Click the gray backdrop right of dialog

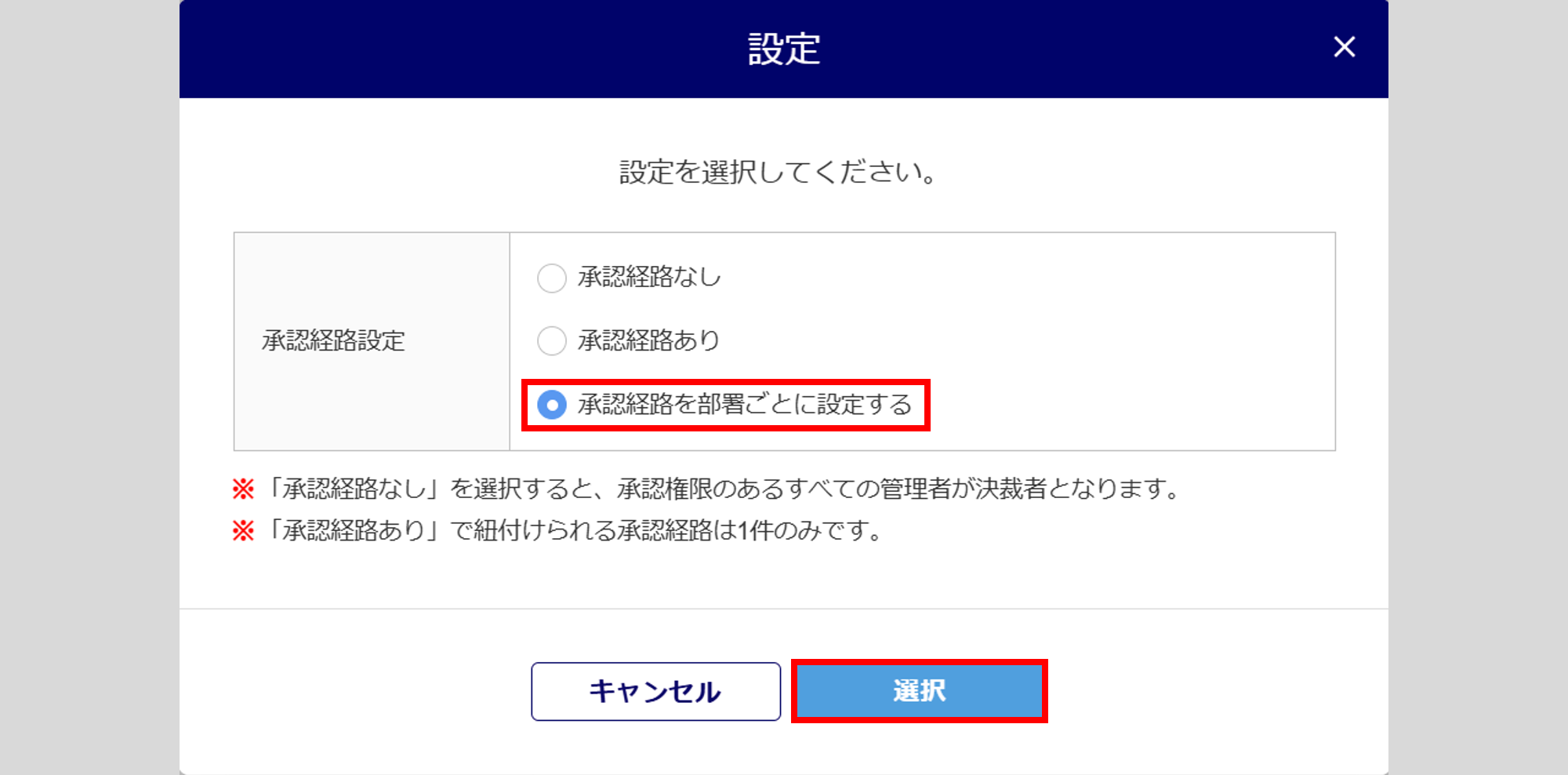click(x=1478, y=392)
